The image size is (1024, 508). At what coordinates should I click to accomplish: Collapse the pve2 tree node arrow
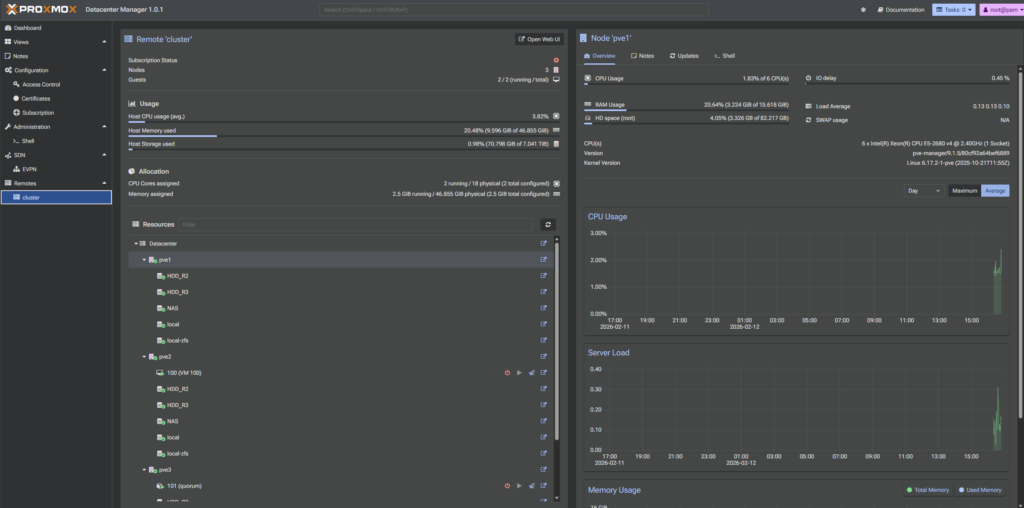click(144, 357)
